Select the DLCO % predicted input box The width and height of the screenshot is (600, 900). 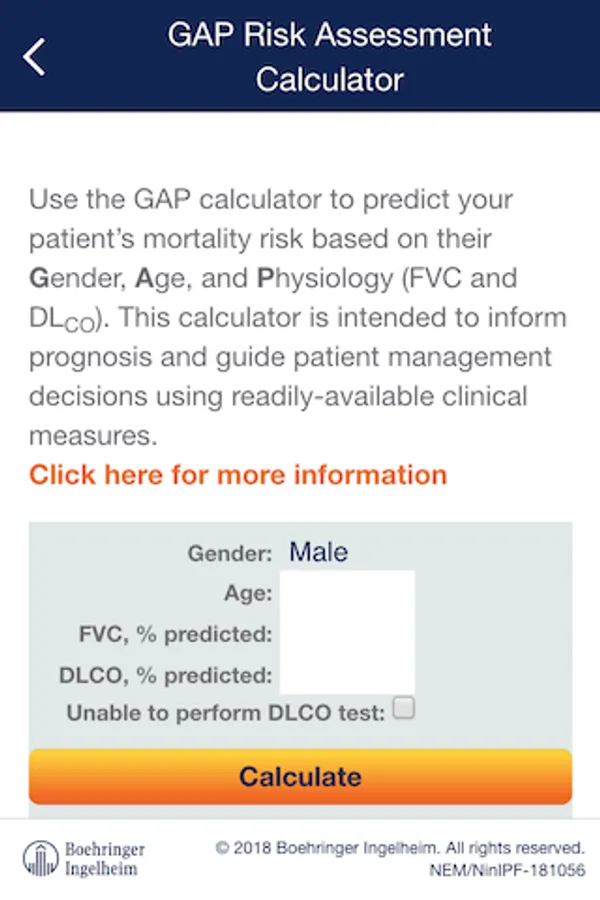(347, 674)
